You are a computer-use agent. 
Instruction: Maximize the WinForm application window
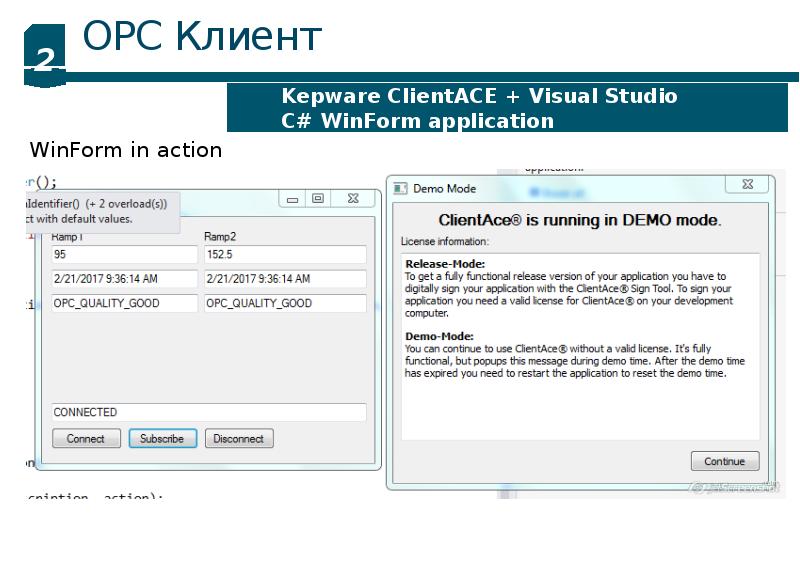[318, 199]
